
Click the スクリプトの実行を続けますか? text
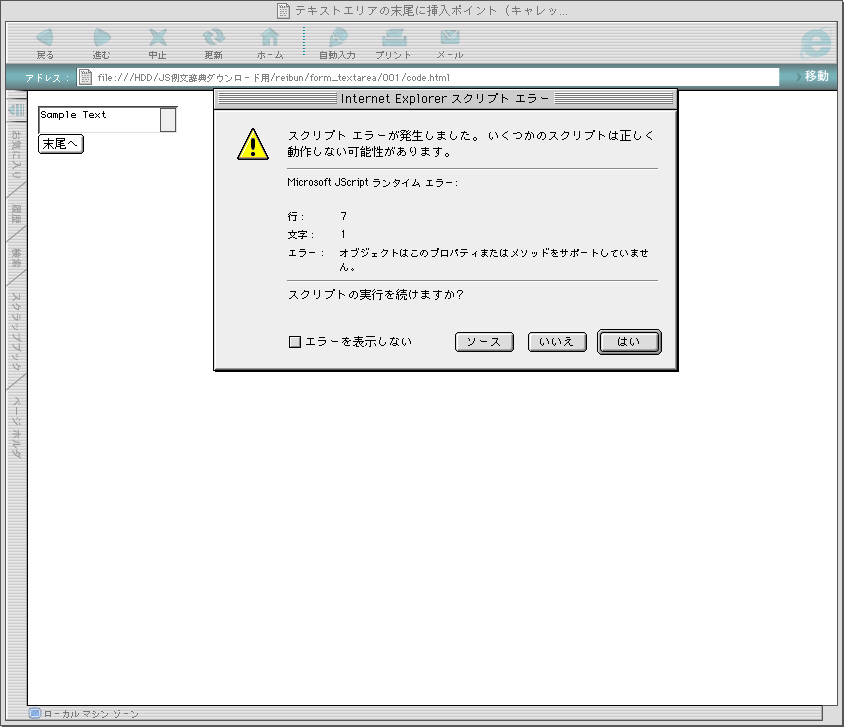coord(376,294)
